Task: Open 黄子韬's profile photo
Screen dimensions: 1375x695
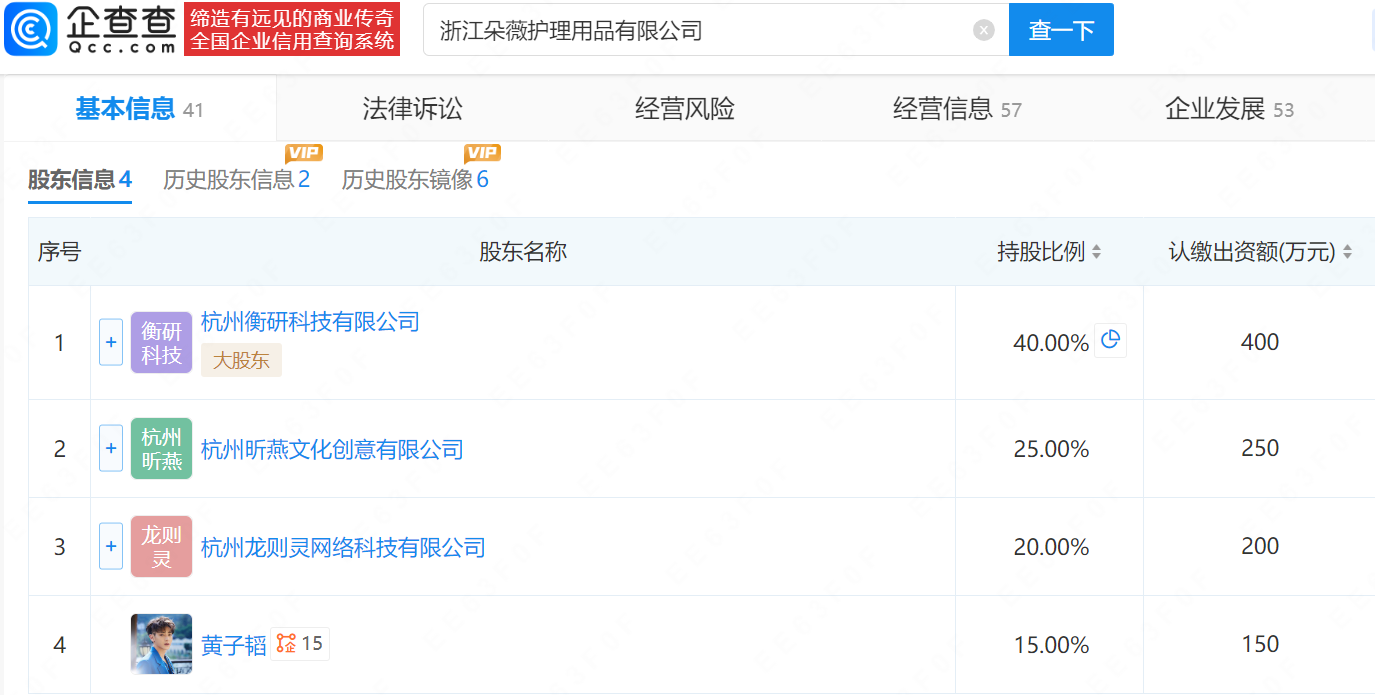Action: click(x=161, y=644)
